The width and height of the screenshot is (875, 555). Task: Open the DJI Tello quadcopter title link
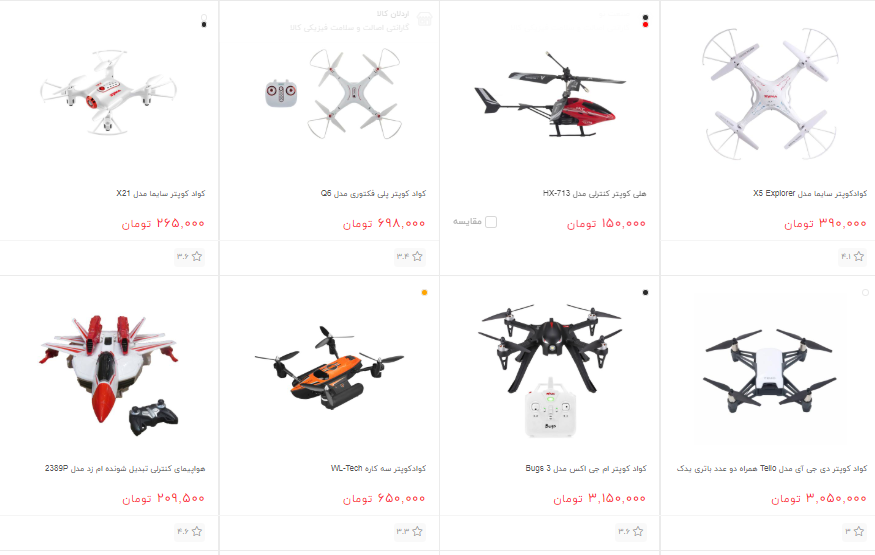pyautogui.click(x=772, y=469)
